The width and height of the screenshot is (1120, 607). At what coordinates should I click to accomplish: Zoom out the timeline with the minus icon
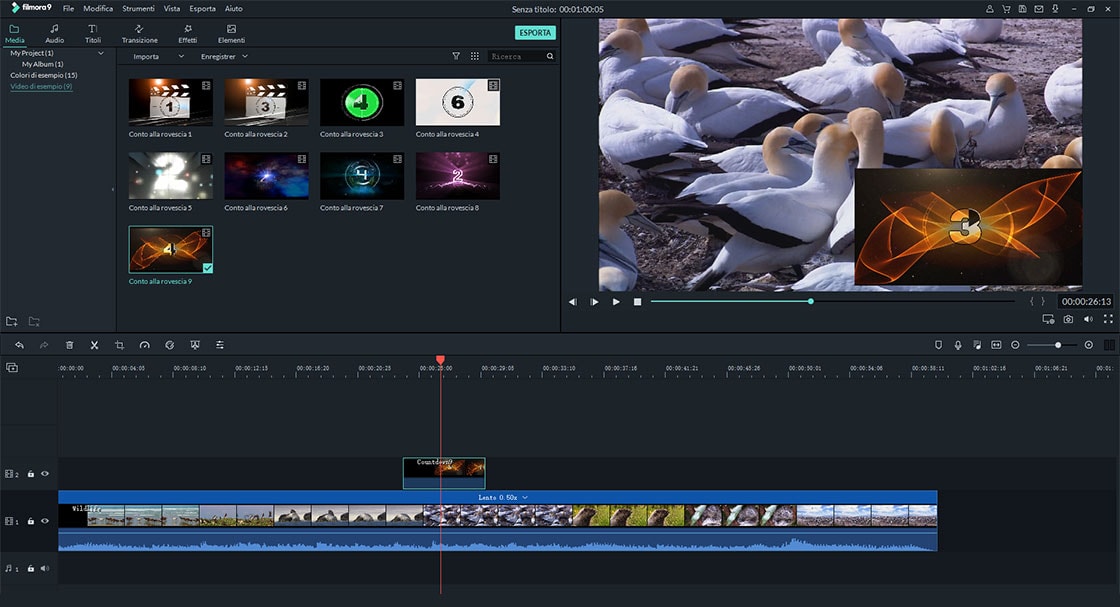pos(1015,345)
